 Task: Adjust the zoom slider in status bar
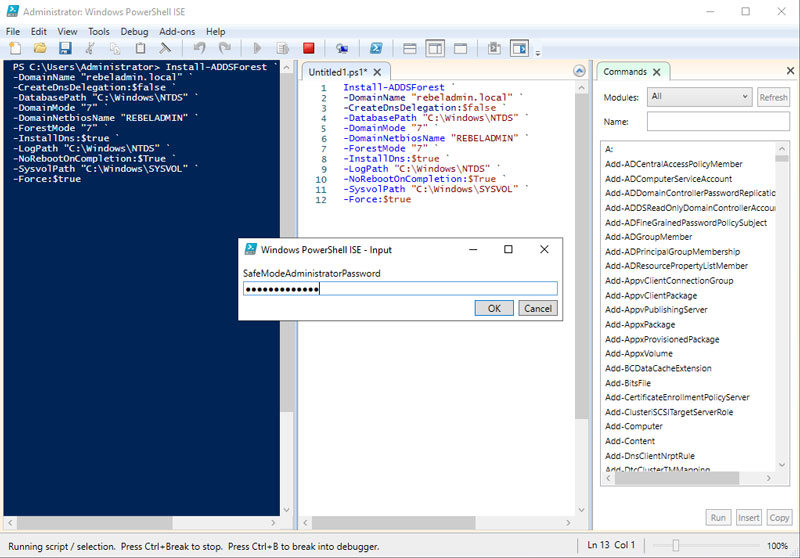676,546
